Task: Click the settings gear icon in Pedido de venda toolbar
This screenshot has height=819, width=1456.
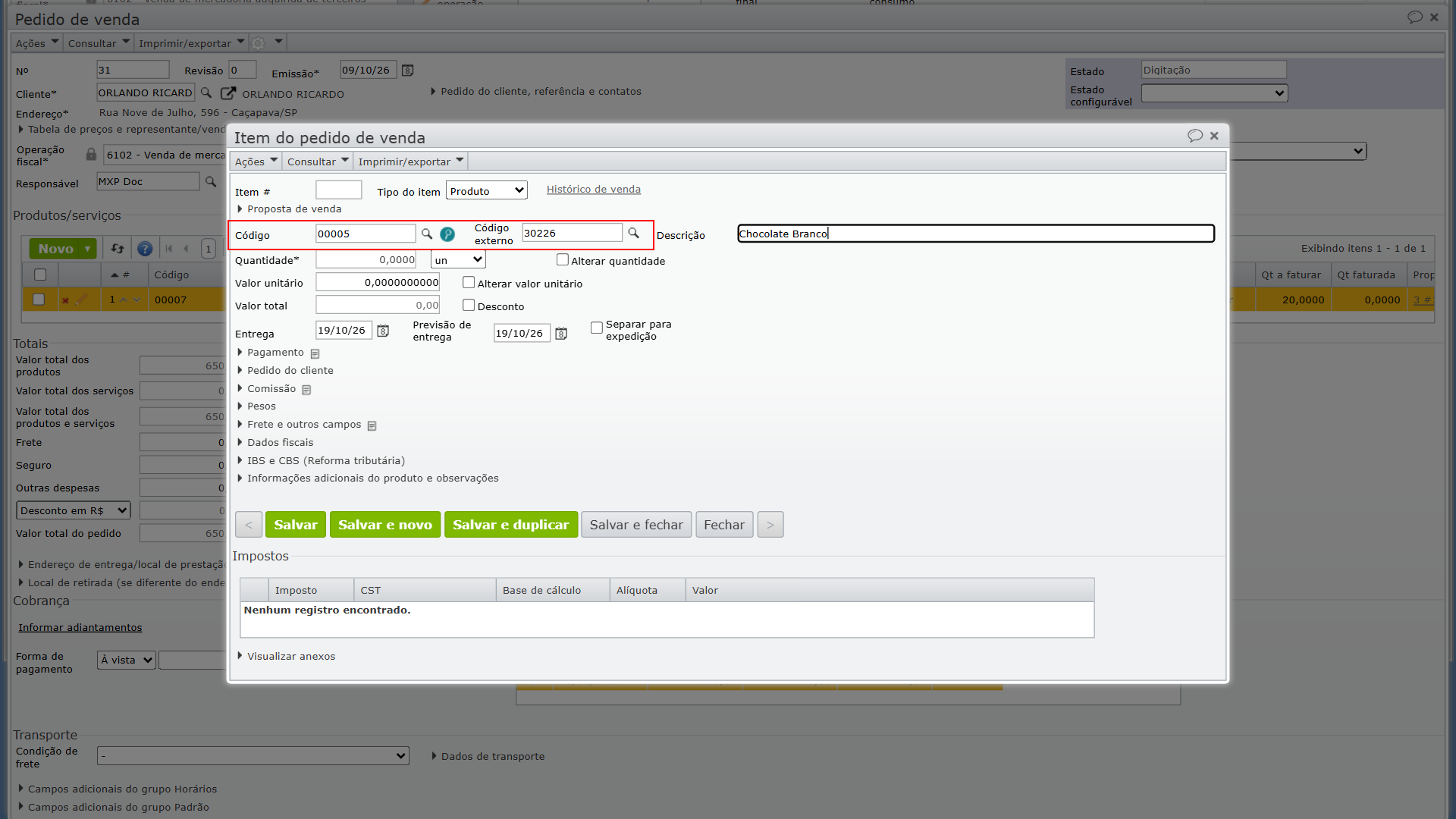Action: [258, 43]
